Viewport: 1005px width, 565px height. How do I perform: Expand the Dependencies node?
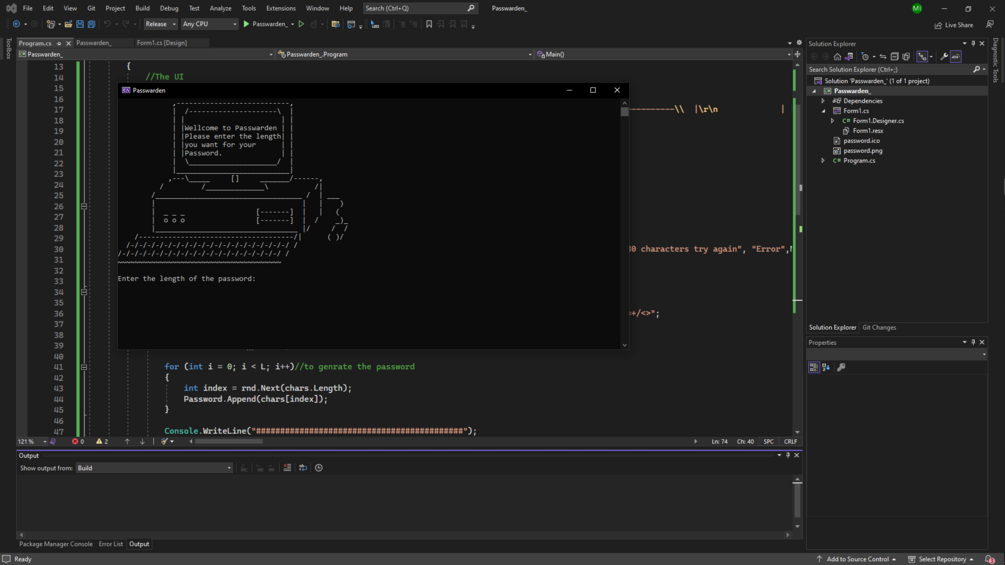point(823,101)
